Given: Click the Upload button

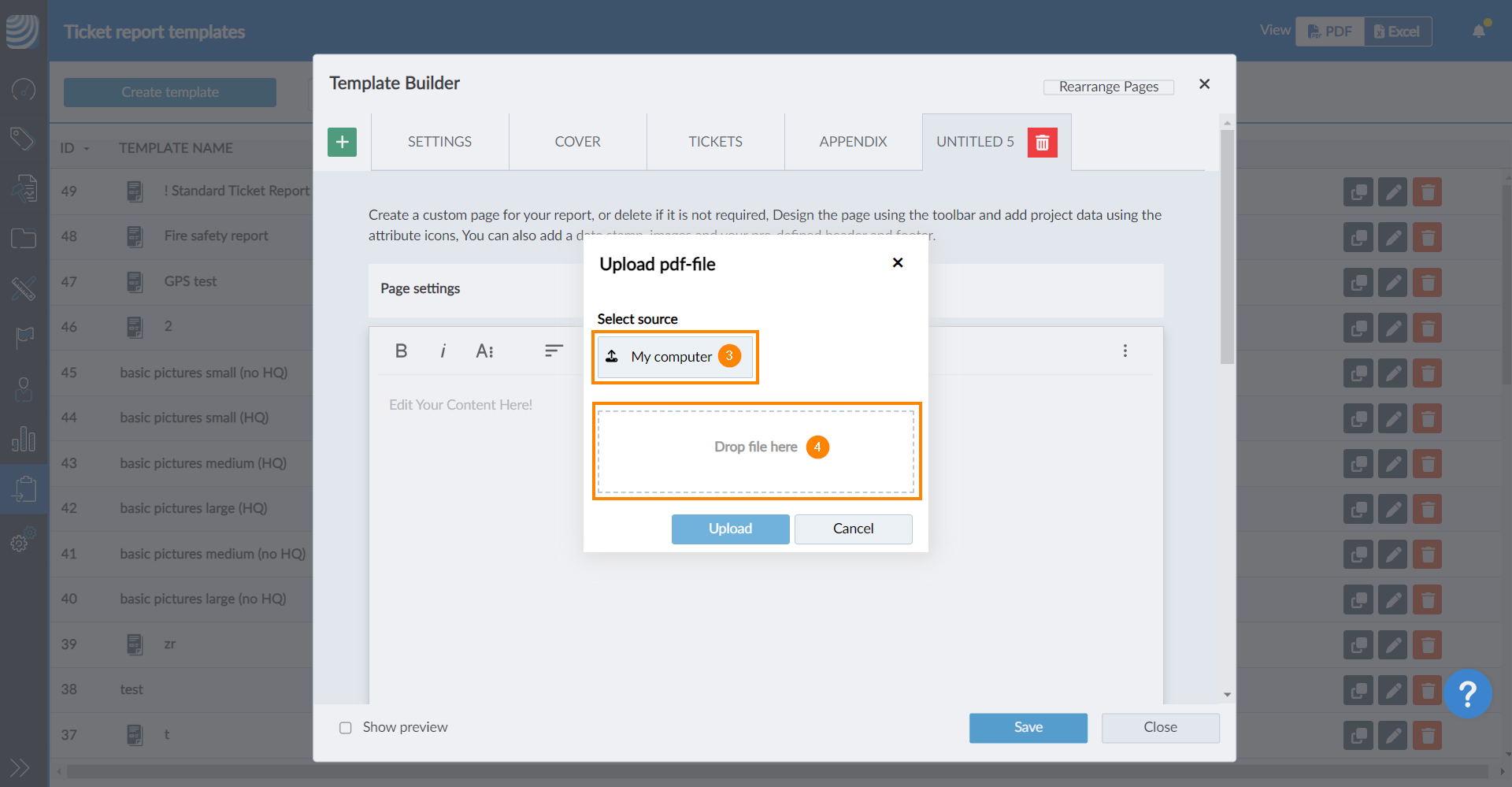Looking at the screenshot, I should [x=730, y=529].
